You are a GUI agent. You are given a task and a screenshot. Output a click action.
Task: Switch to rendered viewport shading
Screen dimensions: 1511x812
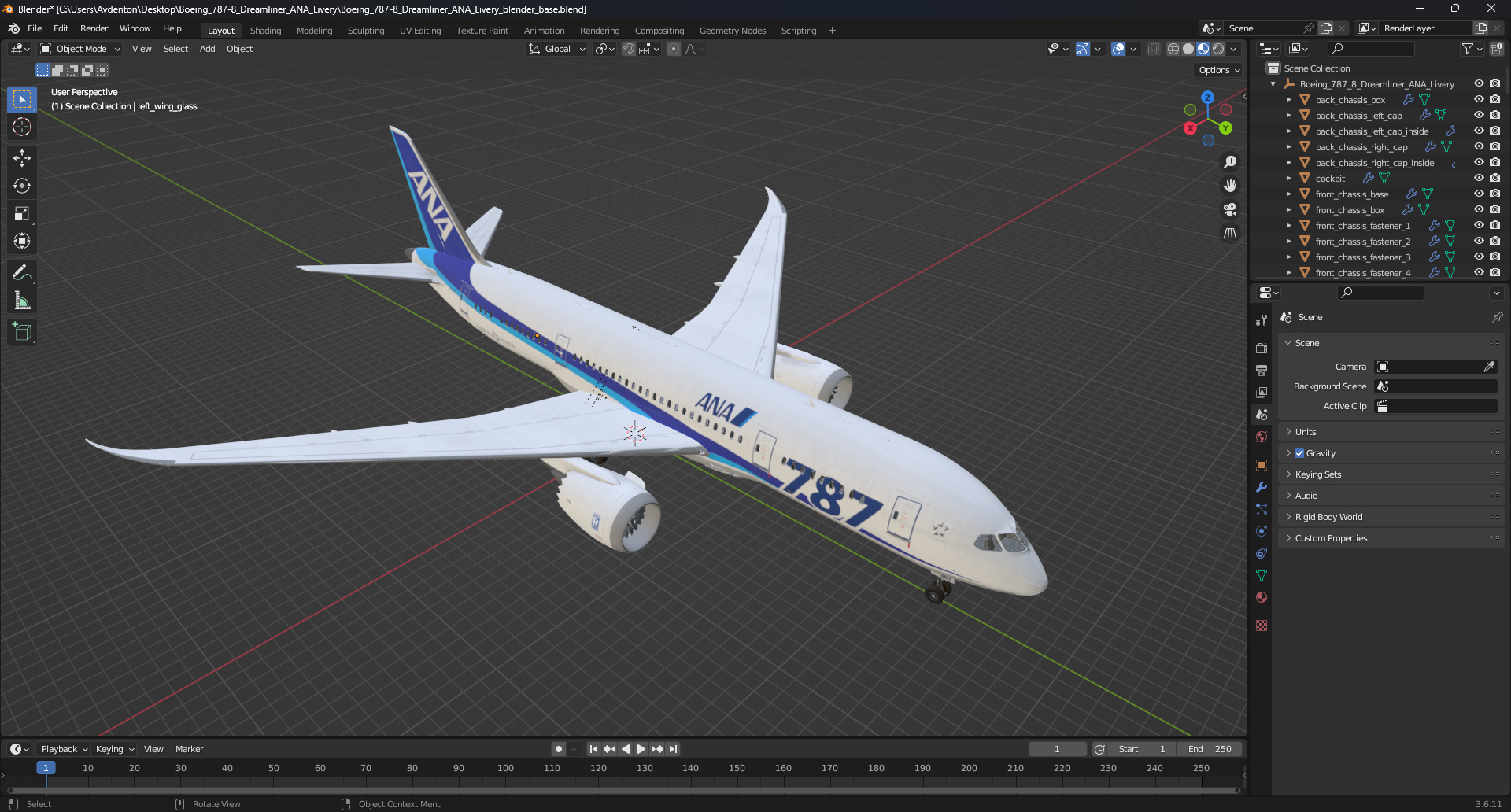[1218, 49]
